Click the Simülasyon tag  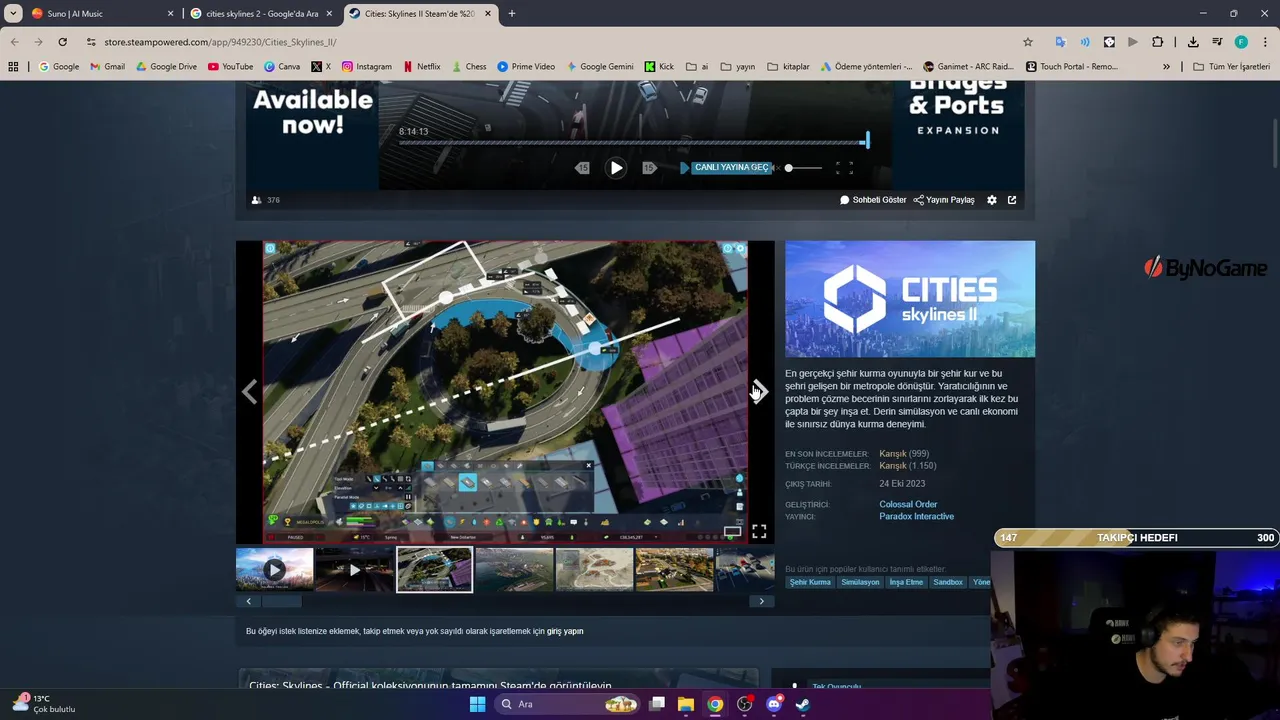(860, 582)
